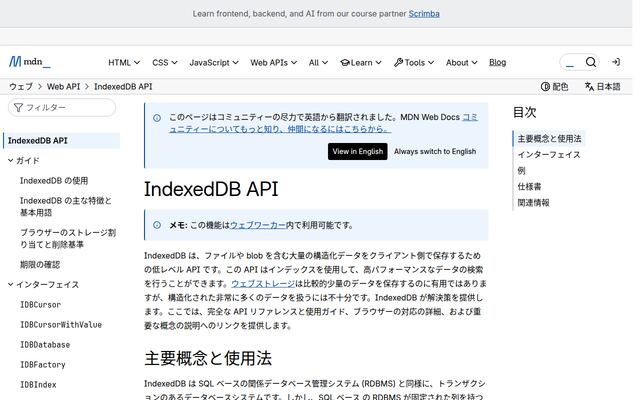This screenshot has height=400, width=640.
Task: Click info icon beside メモ note
Action: 157,225
